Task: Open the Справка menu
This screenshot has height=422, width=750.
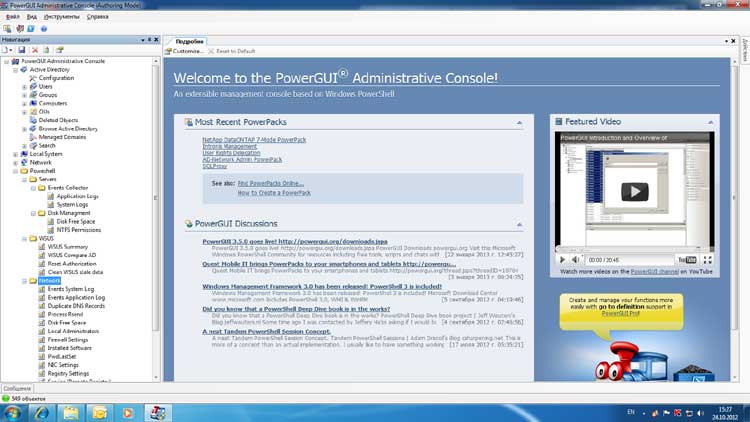Action: (98, 17)
